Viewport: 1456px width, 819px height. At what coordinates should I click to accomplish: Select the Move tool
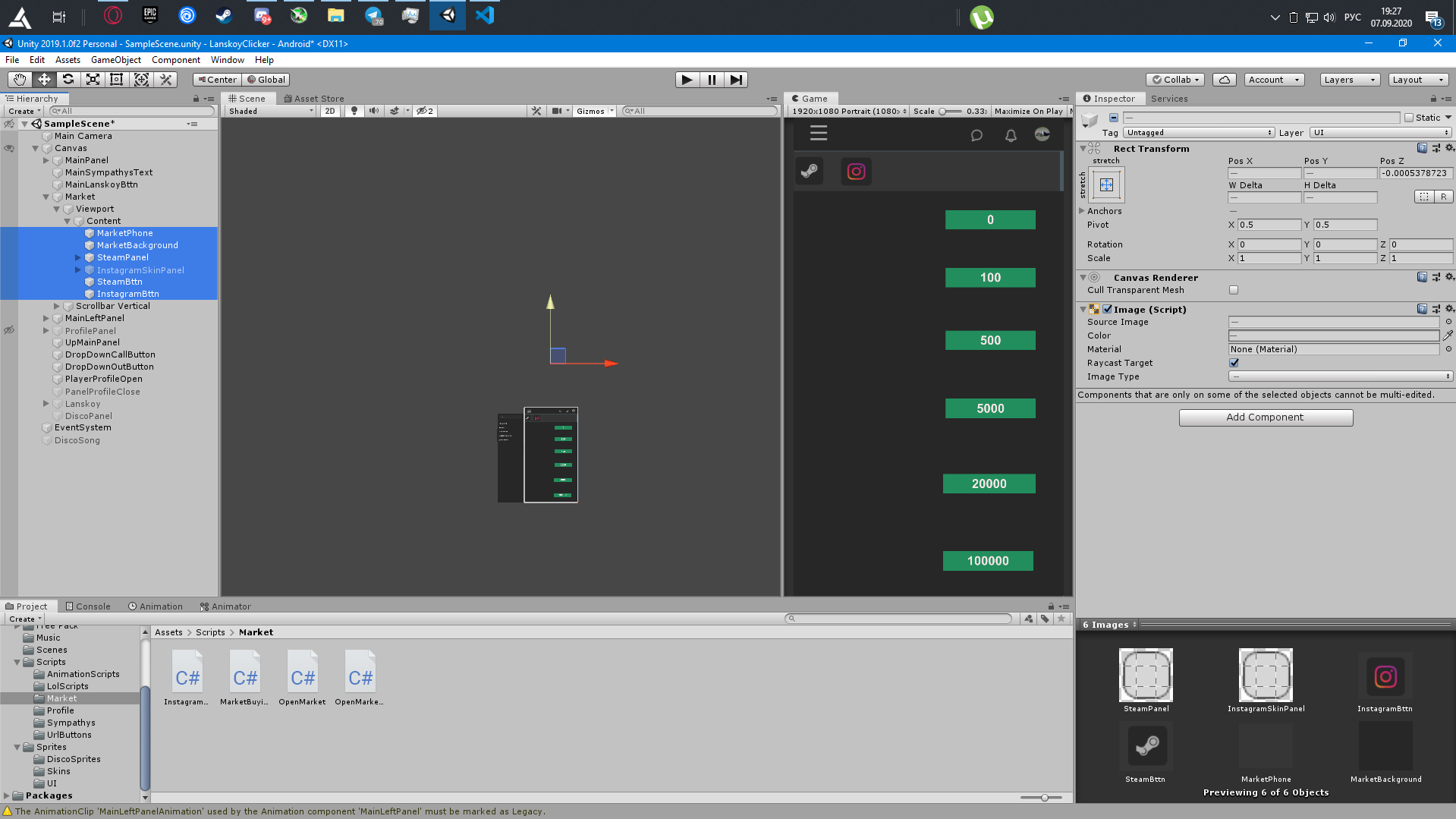[x=44, y=80]
